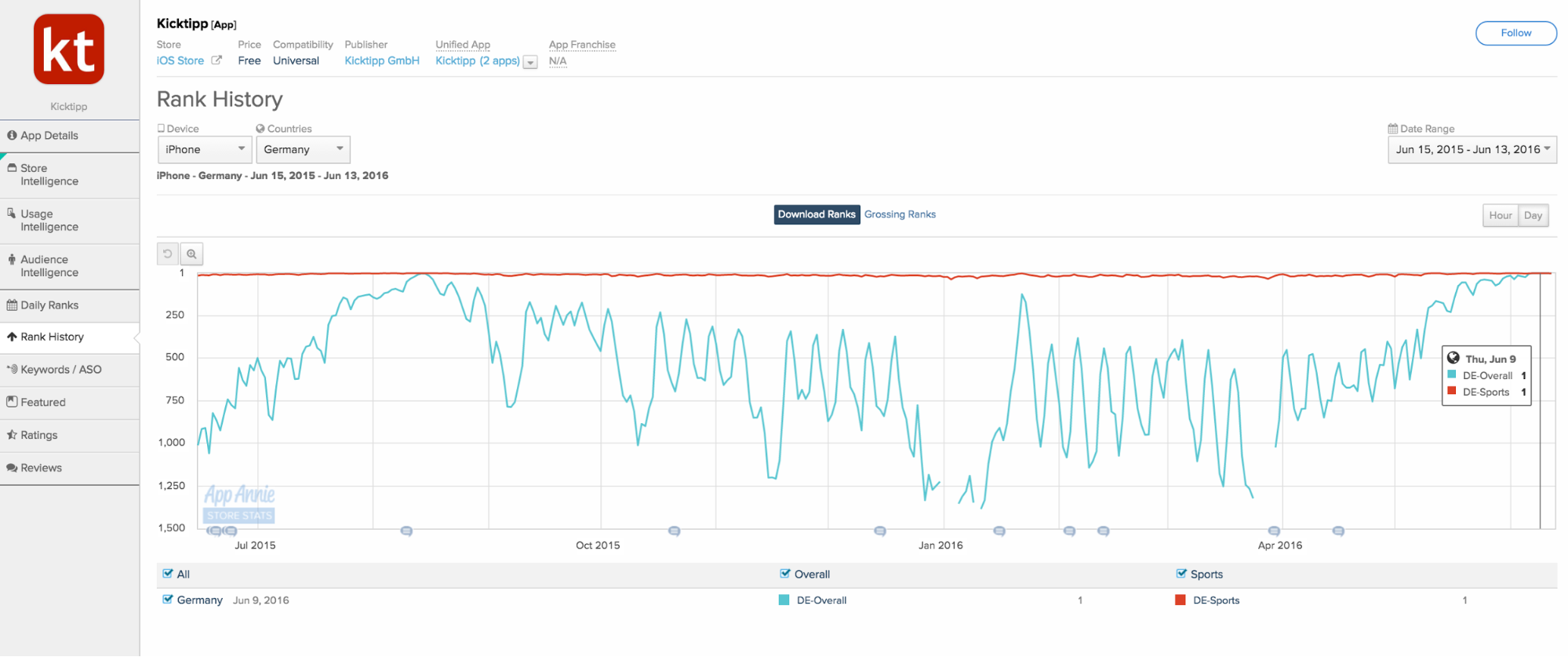The image size is (1568, 657).
Task: Open the Germany countries dropdown
Action: click(x=303, y=149)
